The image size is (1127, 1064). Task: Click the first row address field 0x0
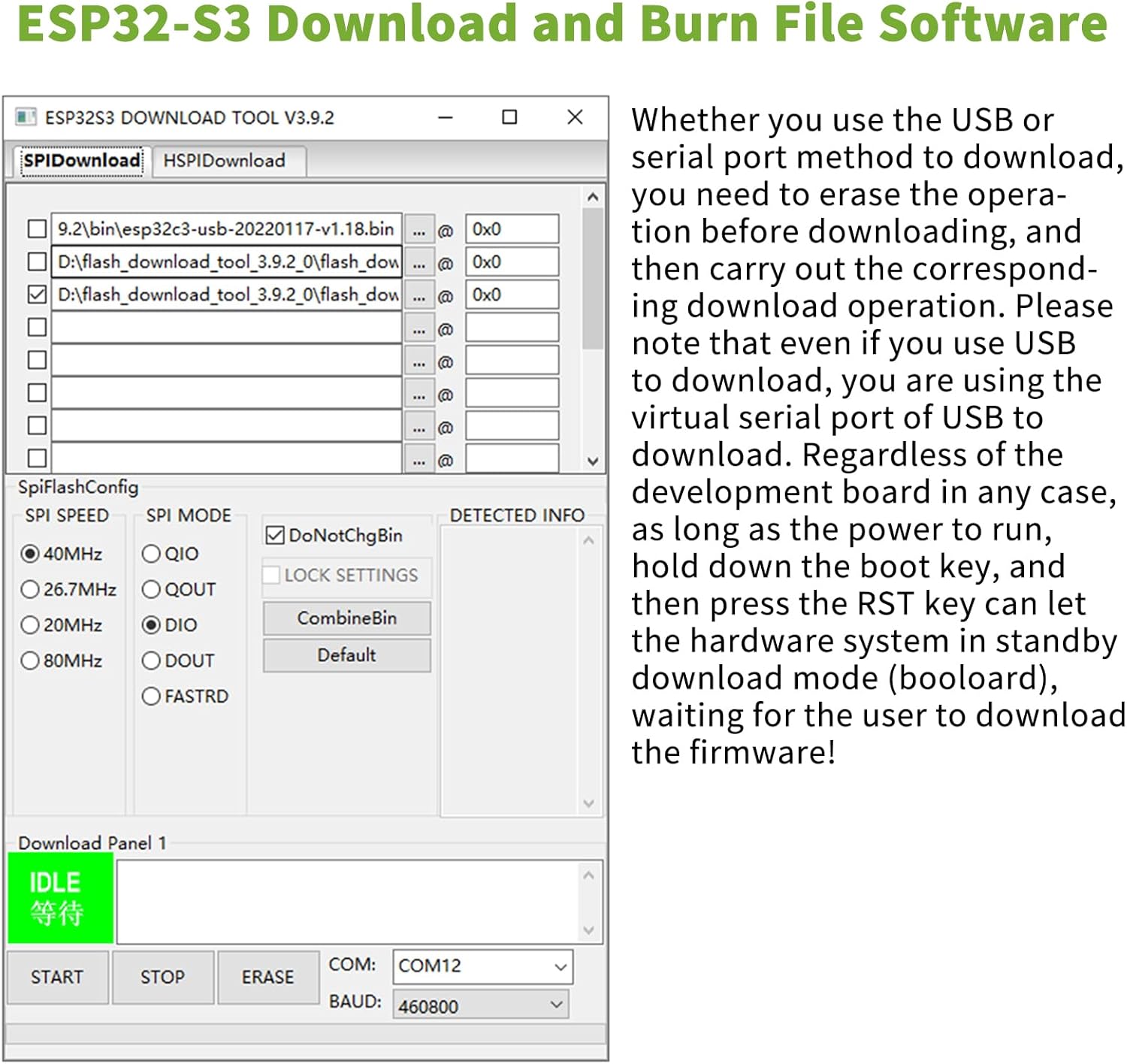(x=512, y=229)
